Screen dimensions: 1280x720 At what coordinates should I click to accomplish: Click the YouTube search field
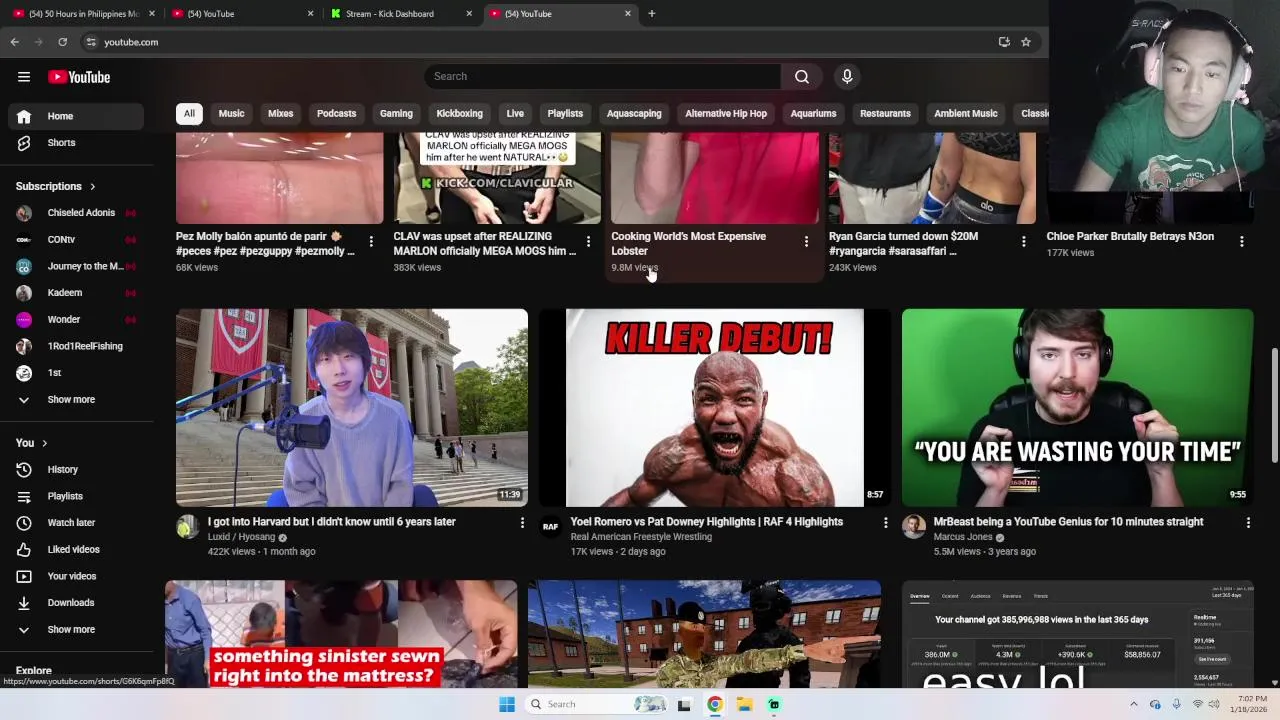coord(602,76)
